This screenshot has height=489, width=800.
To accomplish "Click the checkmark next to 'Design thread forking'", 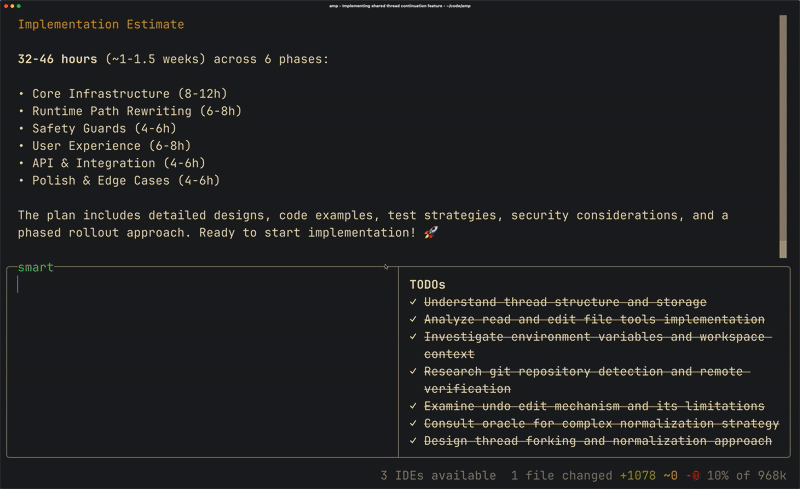I will point(413,441).
